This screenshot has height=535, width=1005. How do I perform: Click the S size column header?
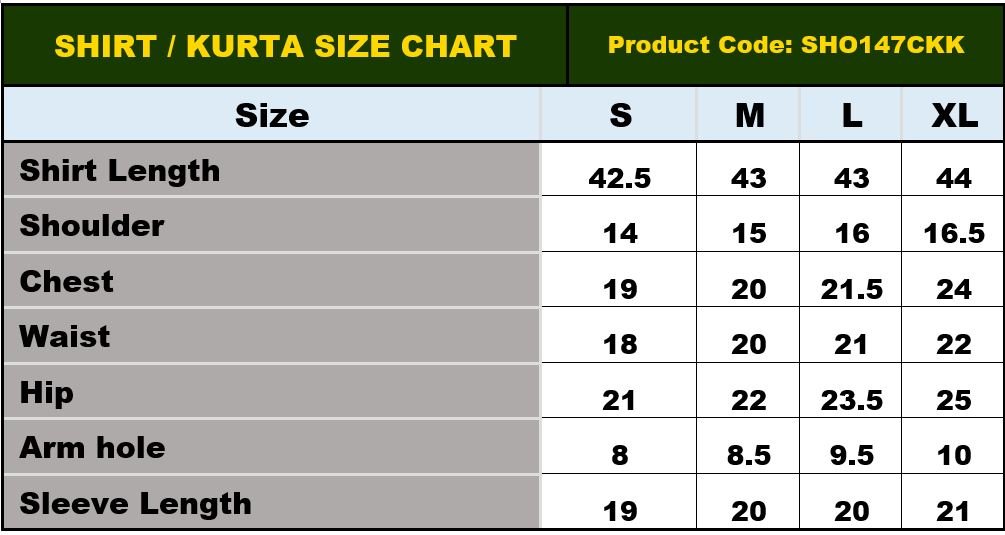(620, 116)
